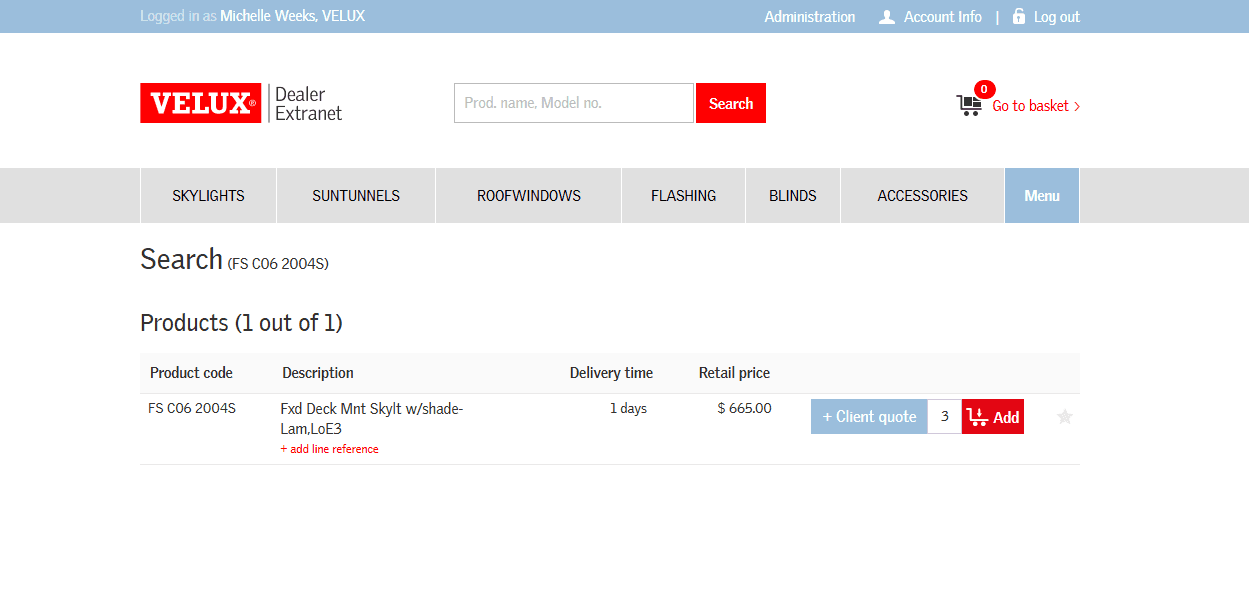
Task: Click the red Search button
Action: (731, 103)
